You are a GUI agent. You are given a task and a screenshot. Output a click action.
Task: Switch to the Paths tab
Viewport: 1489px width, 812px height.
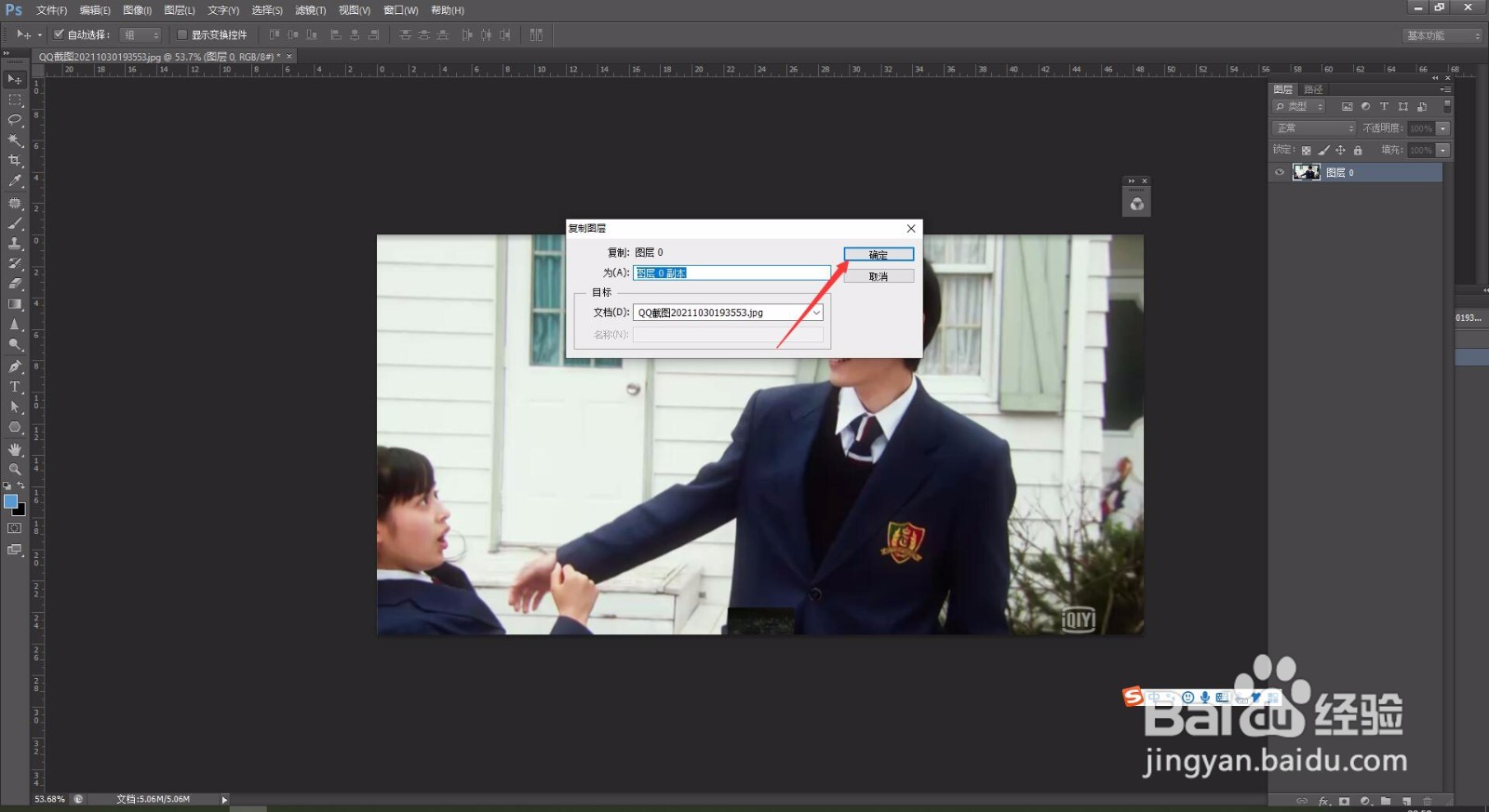(1313, 89)
